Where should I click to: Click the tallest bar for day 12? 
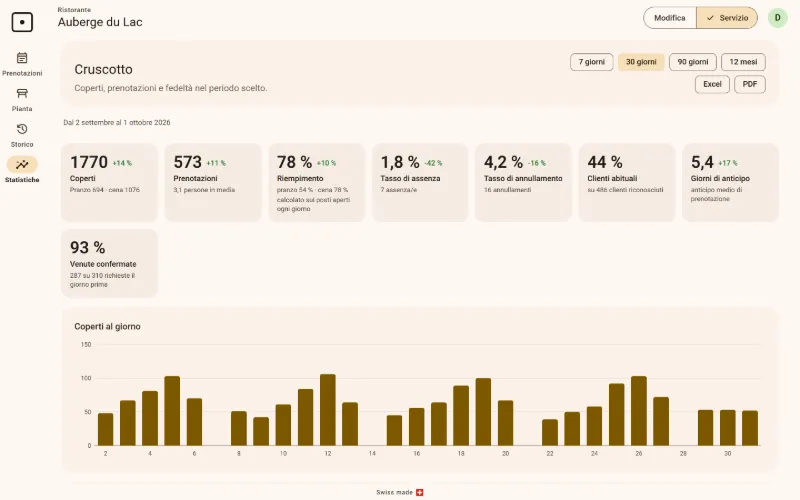[x=328, y=410]
